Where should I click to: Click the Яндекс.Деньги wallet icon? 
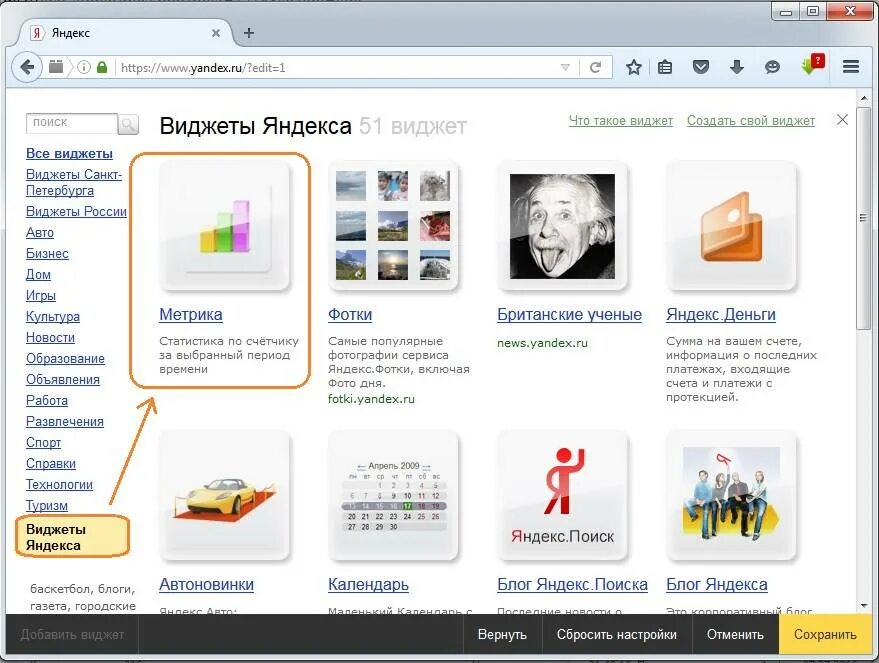(x=732, y=226)
